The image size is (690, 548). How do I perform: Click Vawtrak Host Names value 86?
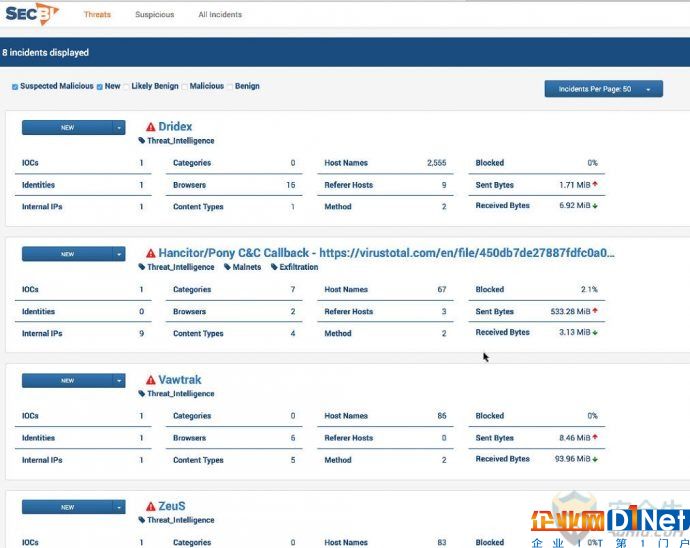click(x=442, y=416)
